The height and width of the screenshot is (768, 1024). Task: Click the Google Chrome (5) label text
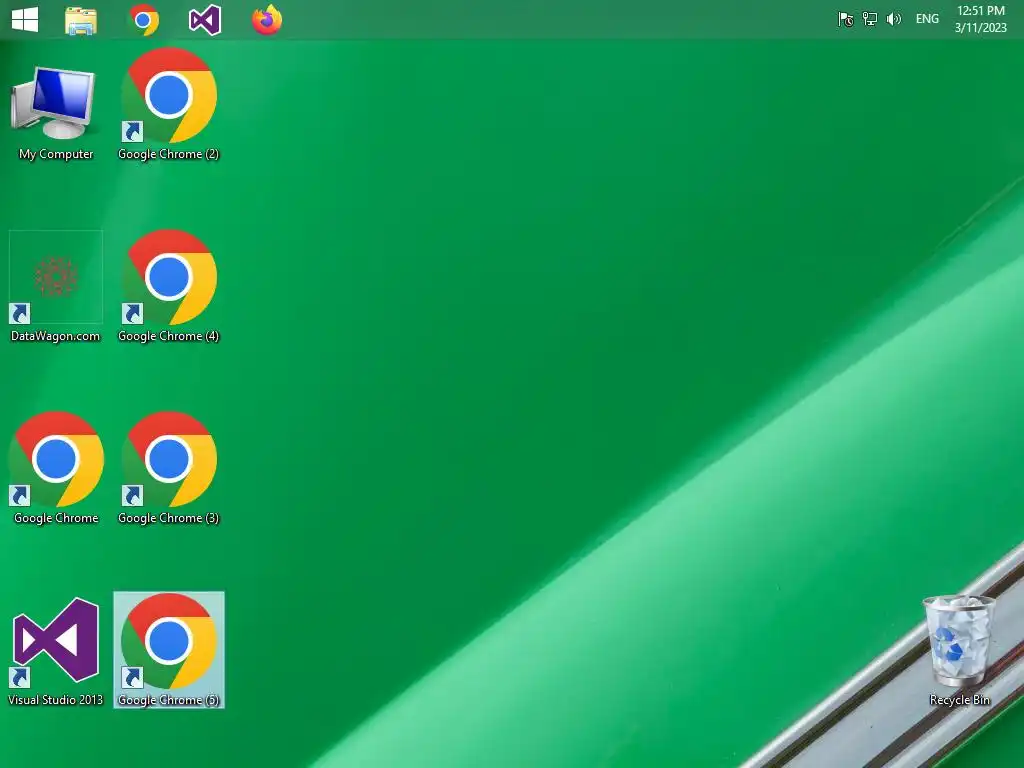[168, 700]
